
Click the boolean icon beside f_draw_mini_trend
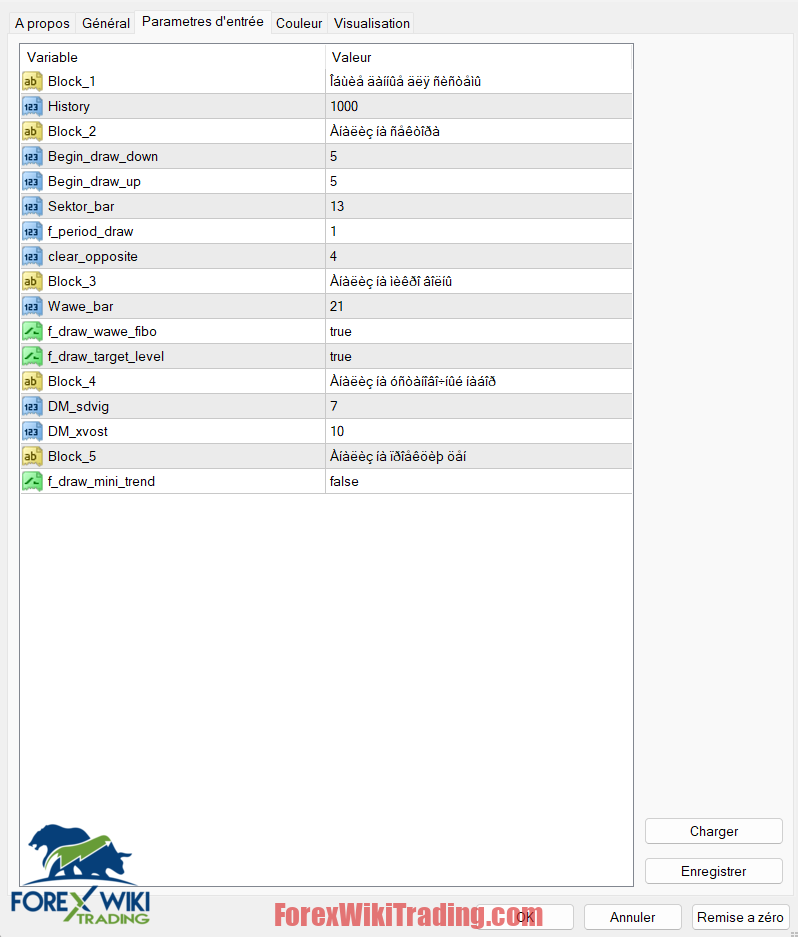click(x=32, y=482)
